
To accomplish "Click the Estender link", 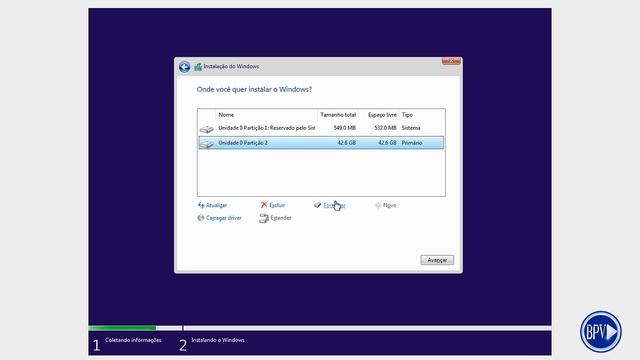I will (x=281, y=218).
